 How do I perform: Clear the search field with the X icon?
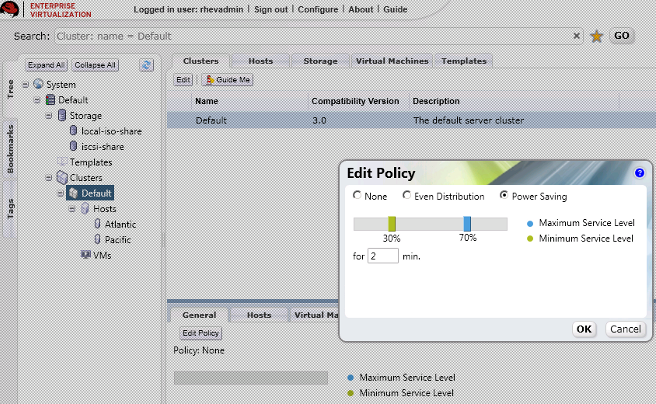coord(577,36)
